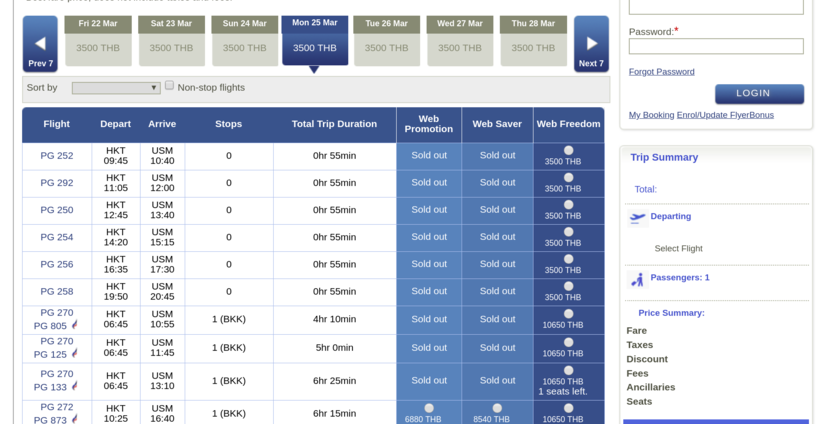Open flight PG 292 details link

56,183
